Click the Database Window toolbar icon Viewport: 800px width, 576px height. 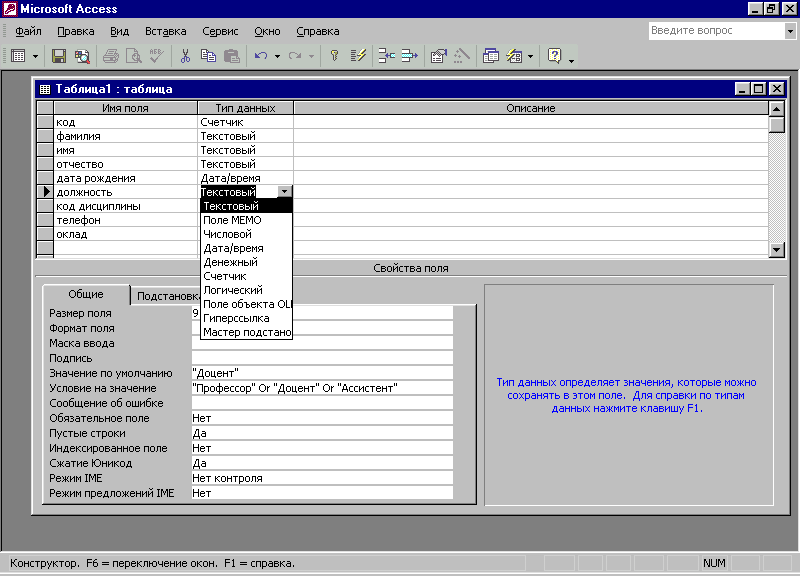490,57
